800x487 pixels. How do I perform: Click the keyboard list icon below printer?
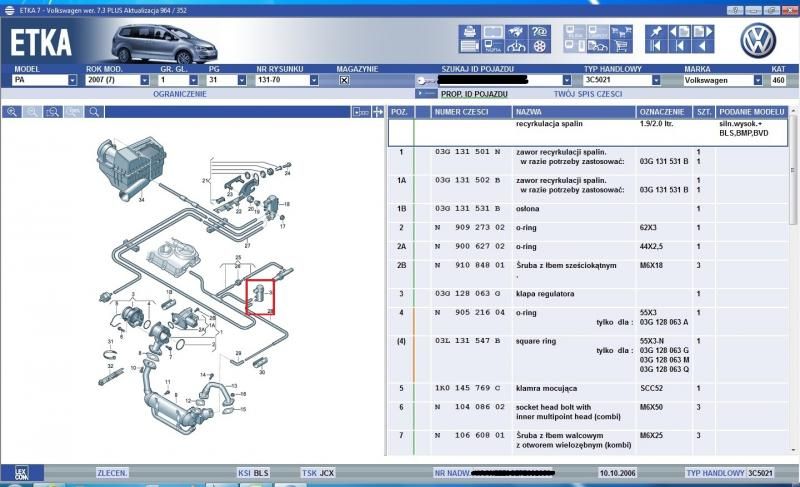[x=469, y=46]
